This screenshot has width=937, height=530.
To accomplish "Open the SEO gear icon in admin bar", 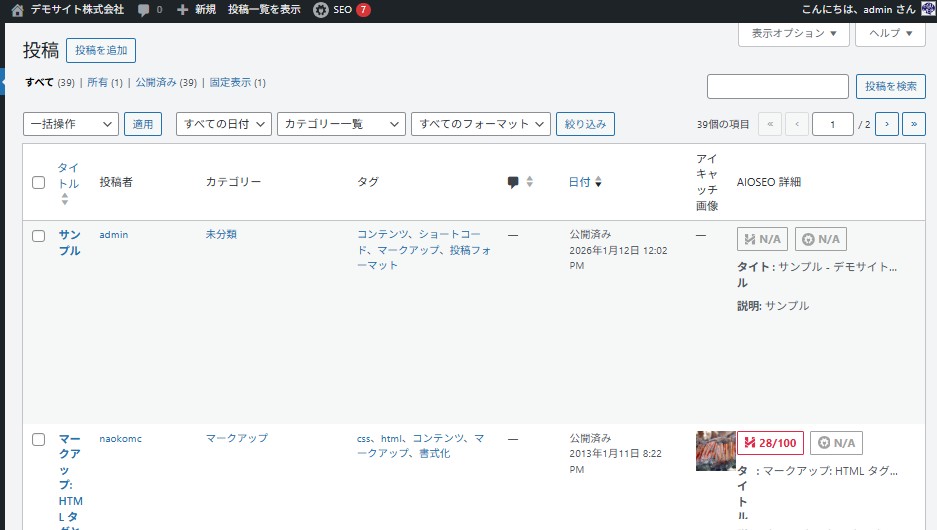I will (x=320, y=10).
